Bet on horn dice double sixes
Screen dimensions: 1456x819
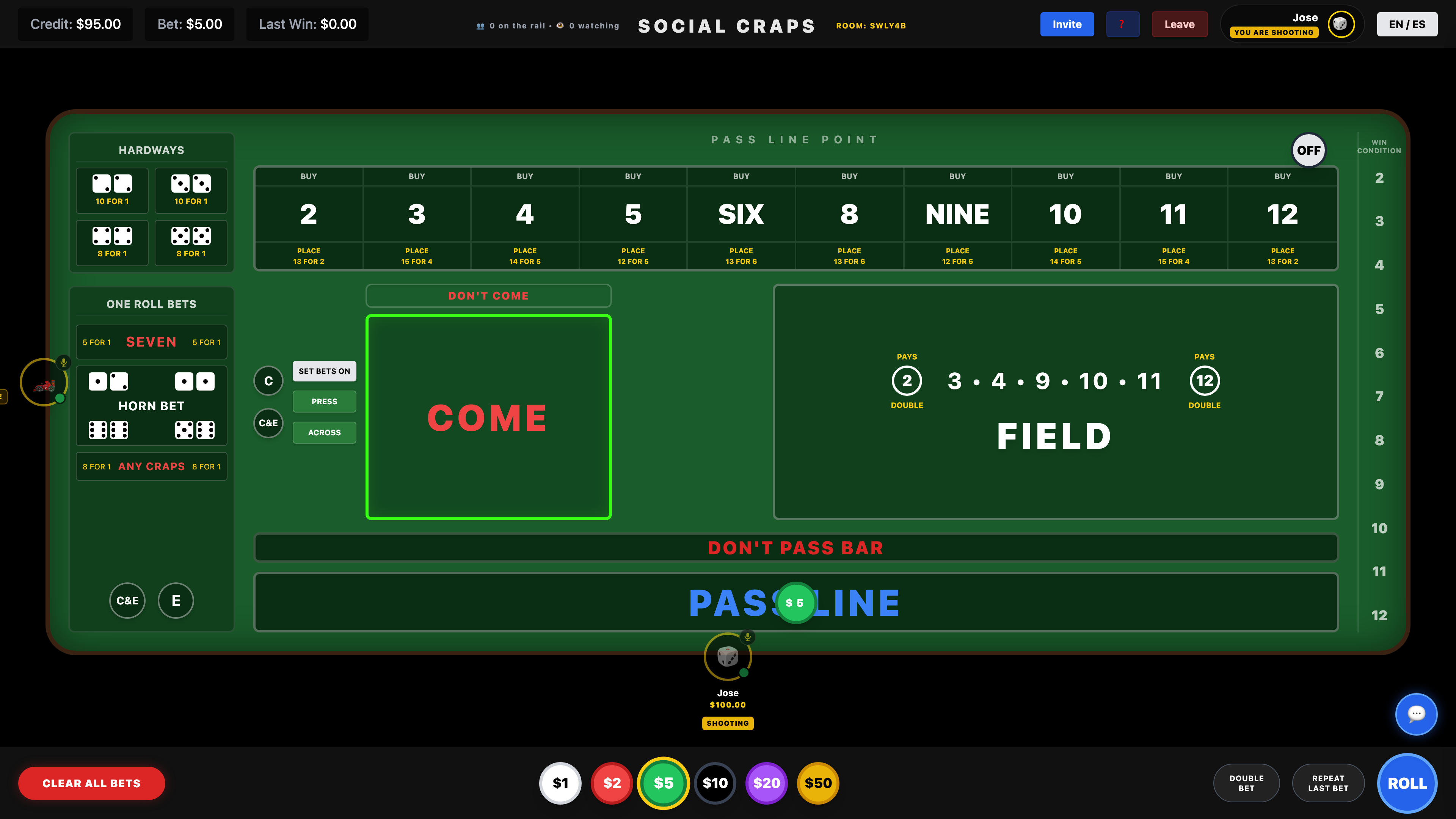click(x=108, y=430)
